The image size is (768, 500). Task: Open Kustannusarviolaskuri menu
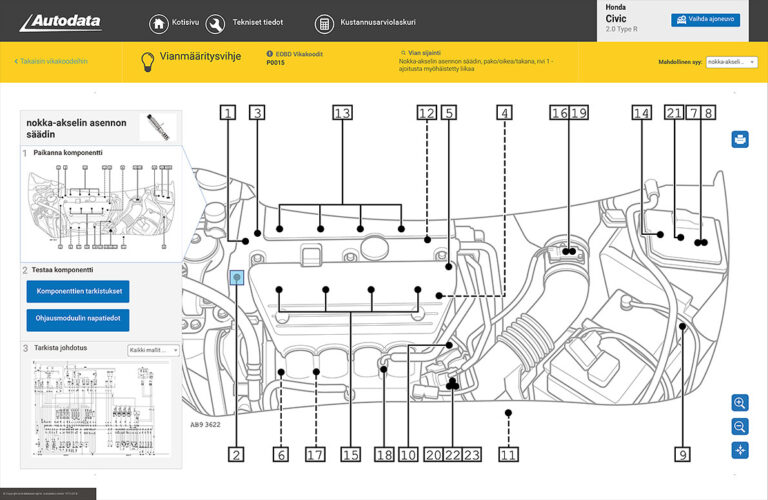tap(378, 22)
